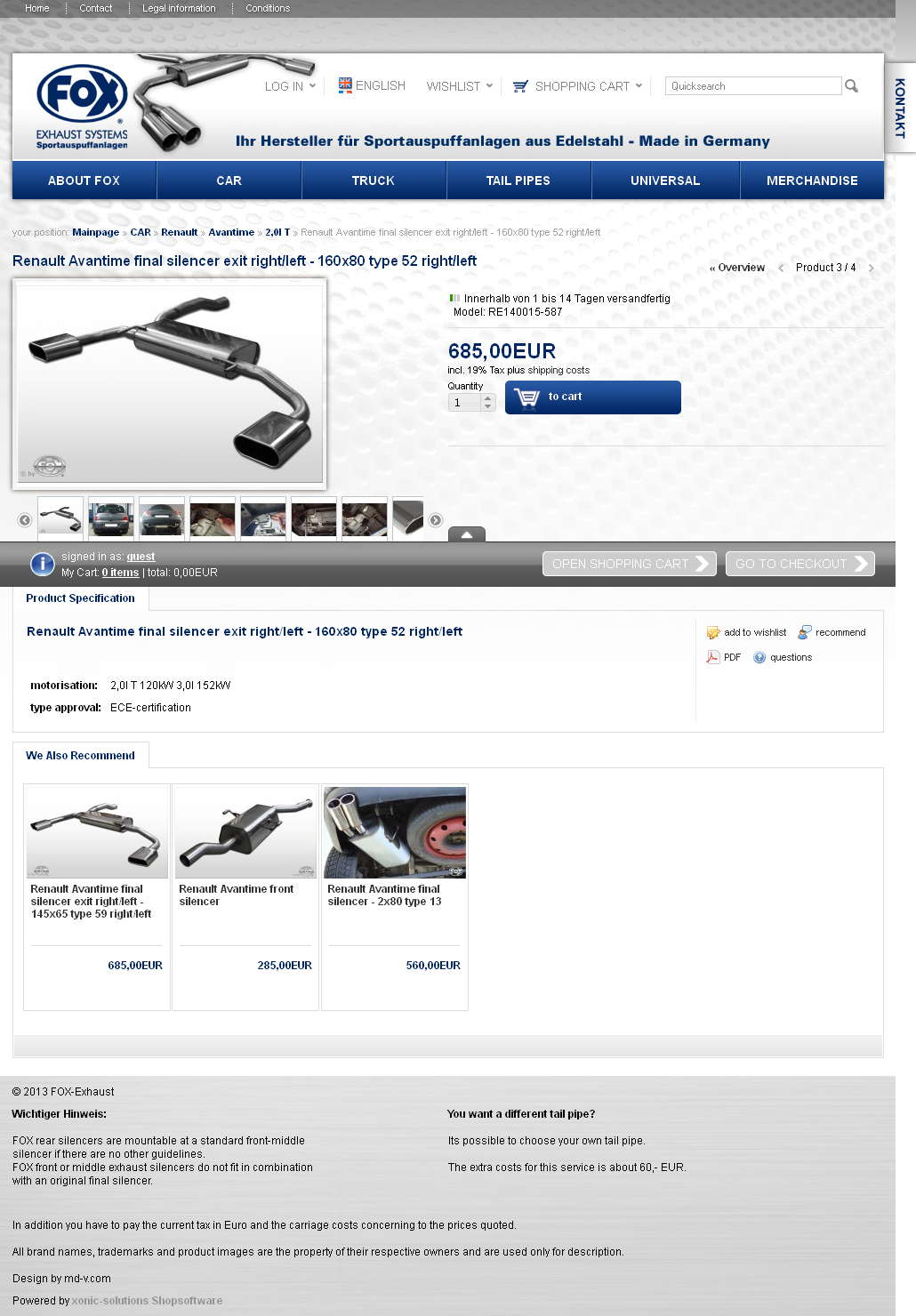Image resolution: width=916 pixels, height=1316 pixels.
Task: Add product with the to cart button
Action: 593,397
